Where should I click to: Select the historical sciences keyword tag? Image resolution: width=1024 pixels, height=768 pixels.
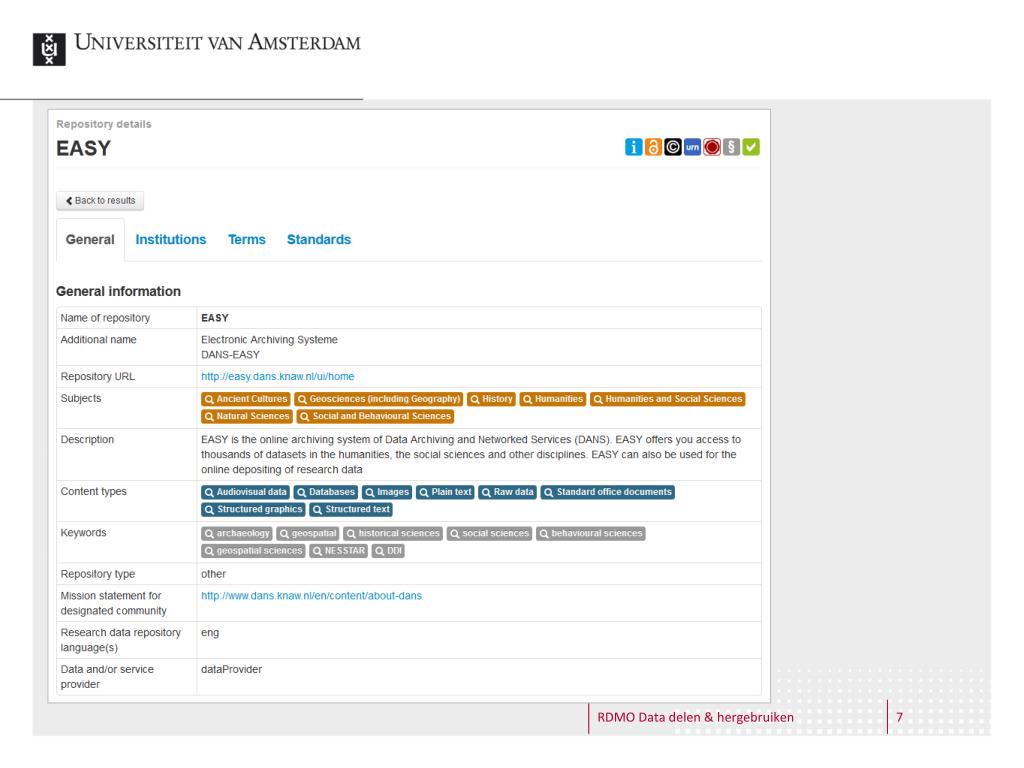pos(393,534)
